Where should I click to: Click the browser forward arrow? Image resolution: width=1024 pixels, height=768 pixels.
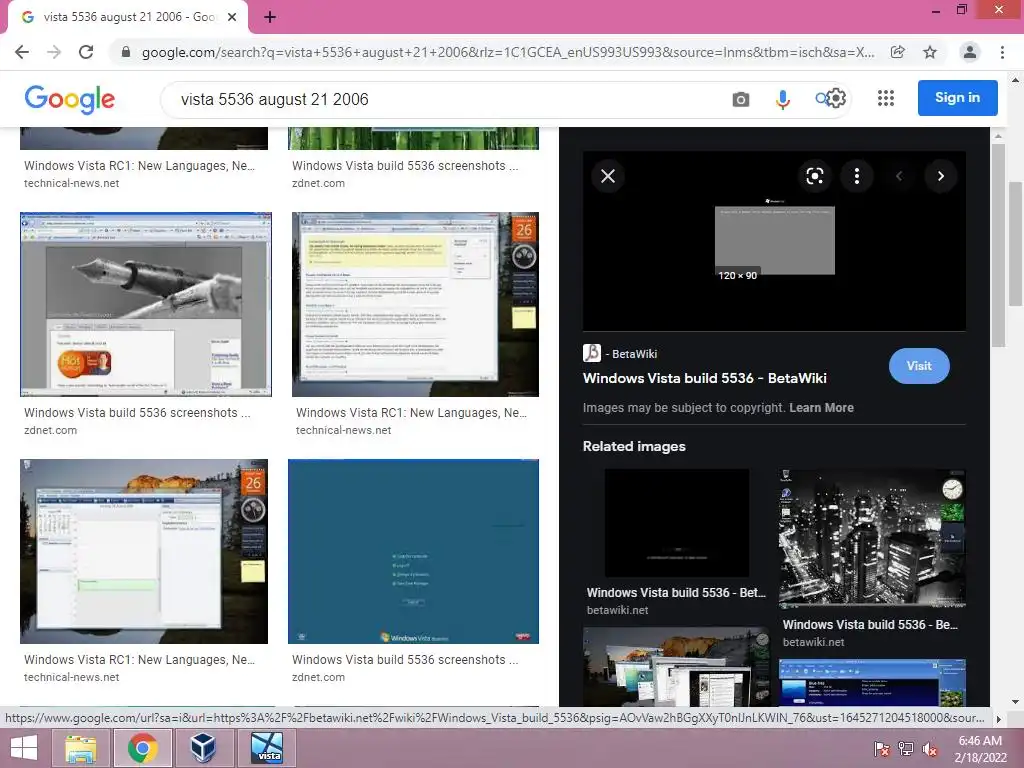[x=54, y=52]
